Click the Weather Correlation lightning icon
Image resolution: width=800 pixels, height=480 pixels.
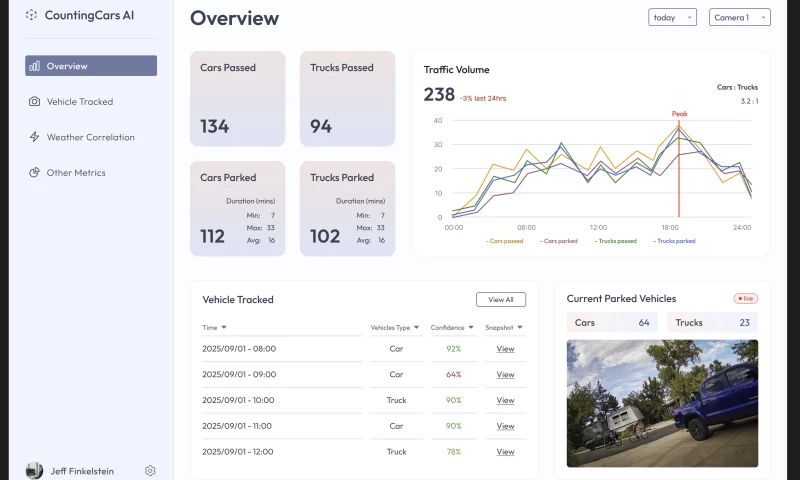coord(34,137)
